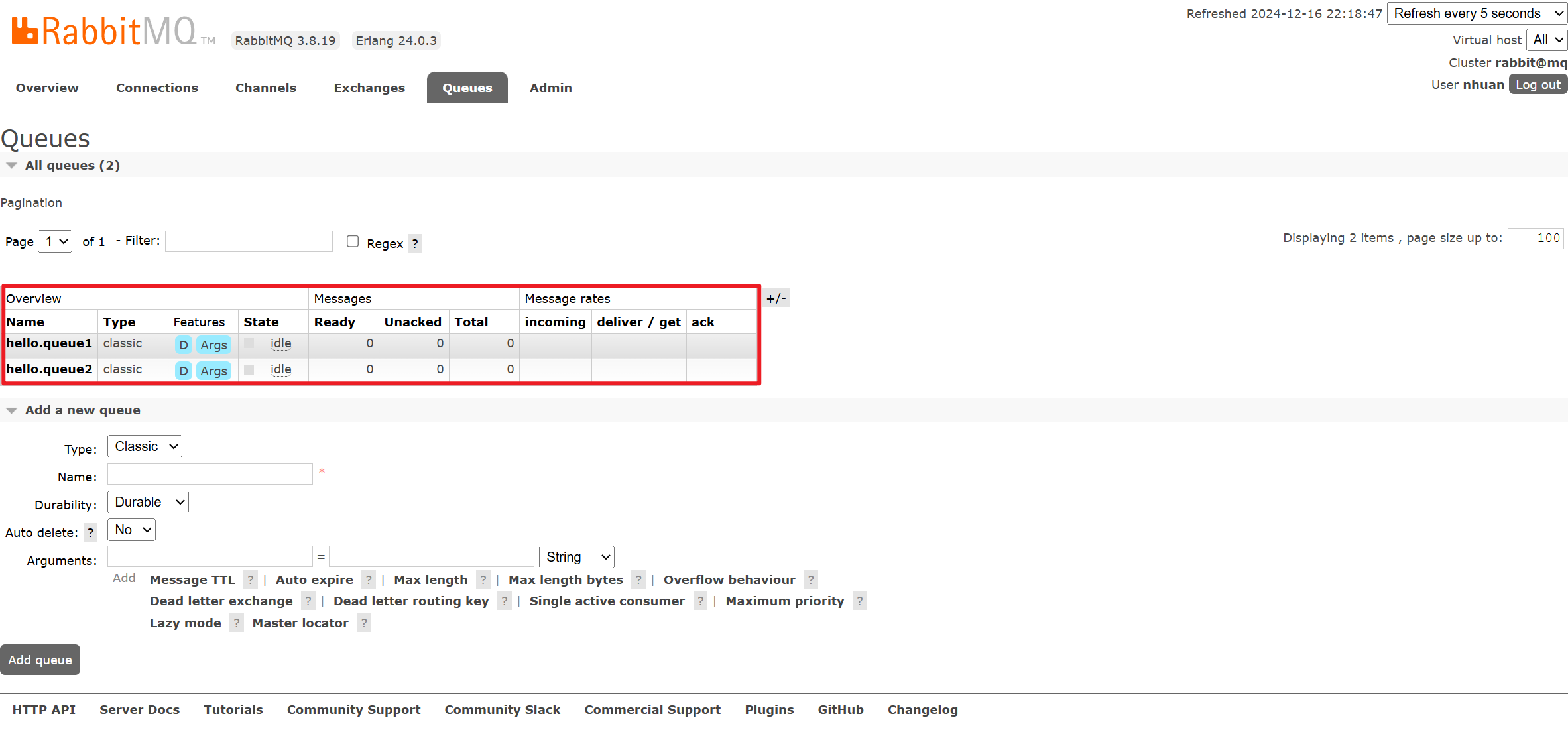Viewport: 1568px width, 730px height.
Task: Open the Auto delete dropdown
Action: coord(131,530)
